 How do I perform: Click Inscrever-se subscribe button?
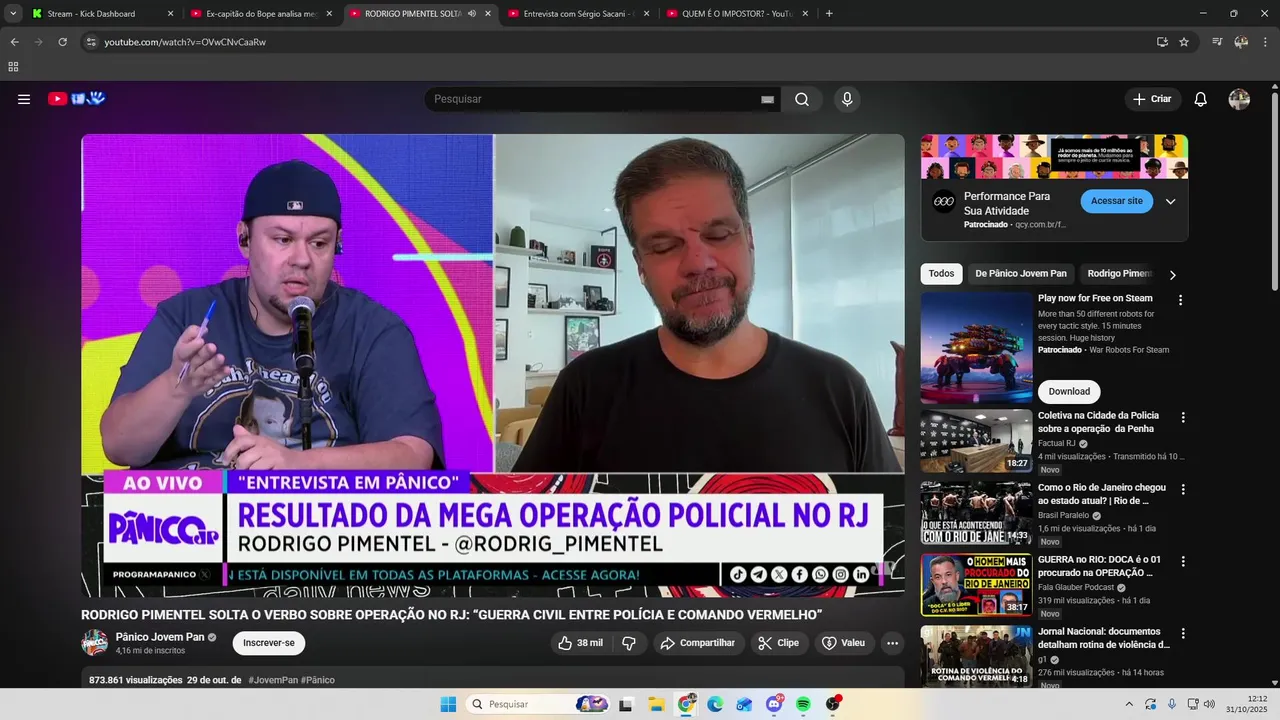tap(269, 643)
